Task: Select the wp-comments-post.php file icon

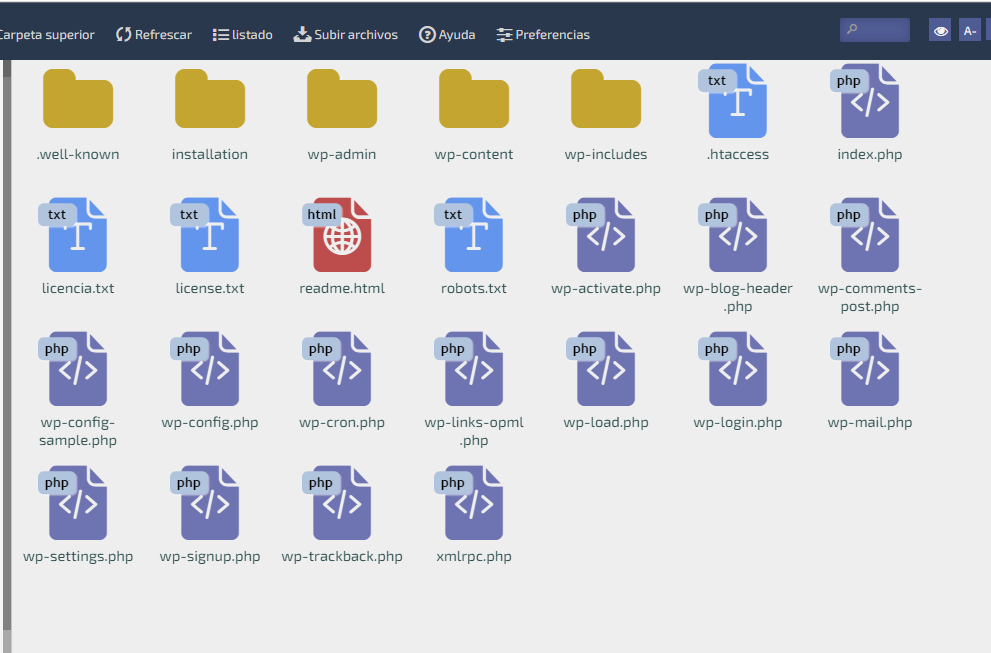Action: [865, 235]
